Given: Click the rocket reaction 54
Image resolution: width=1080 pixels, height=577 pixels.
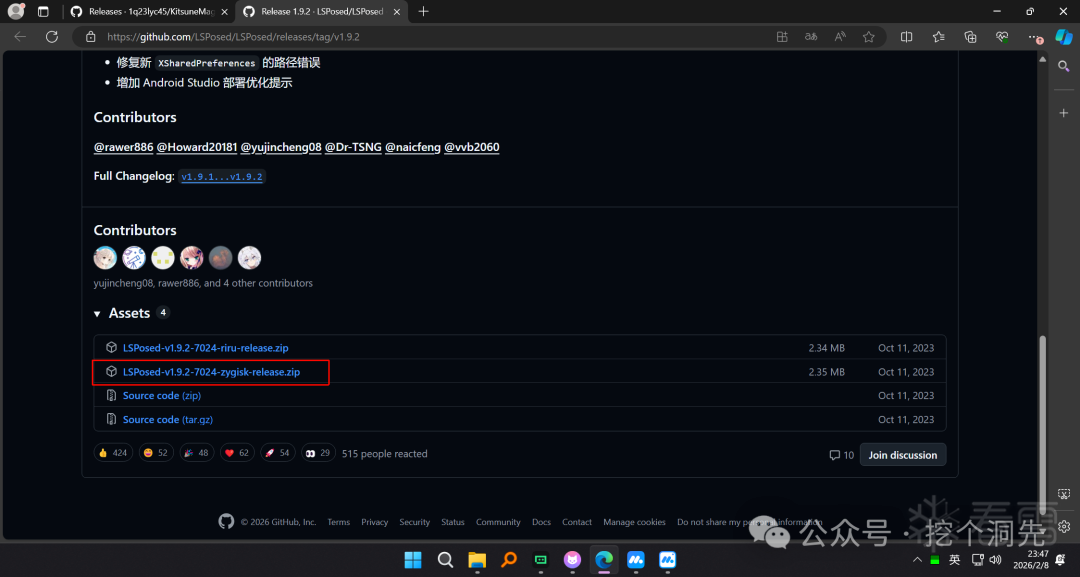Looking at the screenshot, I should [x=278, y=453].
